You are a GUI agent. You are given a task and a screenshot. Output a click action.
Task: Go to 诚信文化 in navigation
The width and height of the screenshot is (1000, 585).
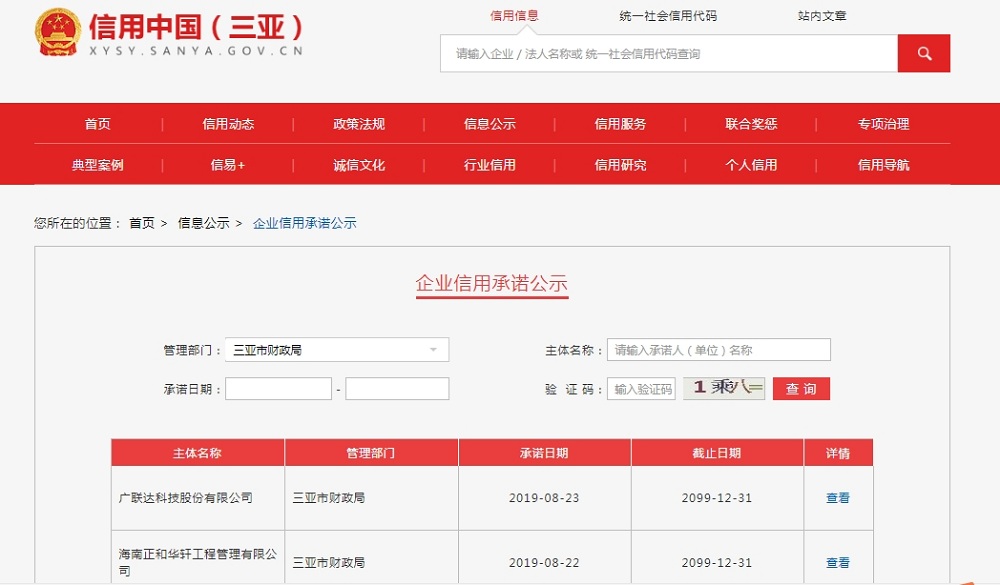359,165
